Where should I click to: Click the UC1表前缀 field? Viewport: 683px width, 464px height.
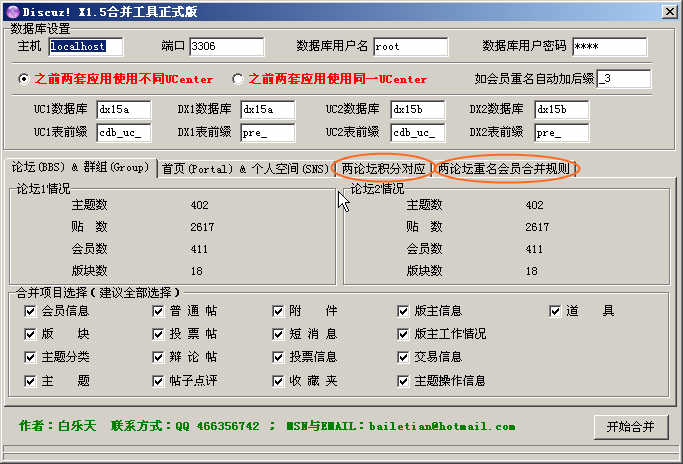[x=124, y=132]
